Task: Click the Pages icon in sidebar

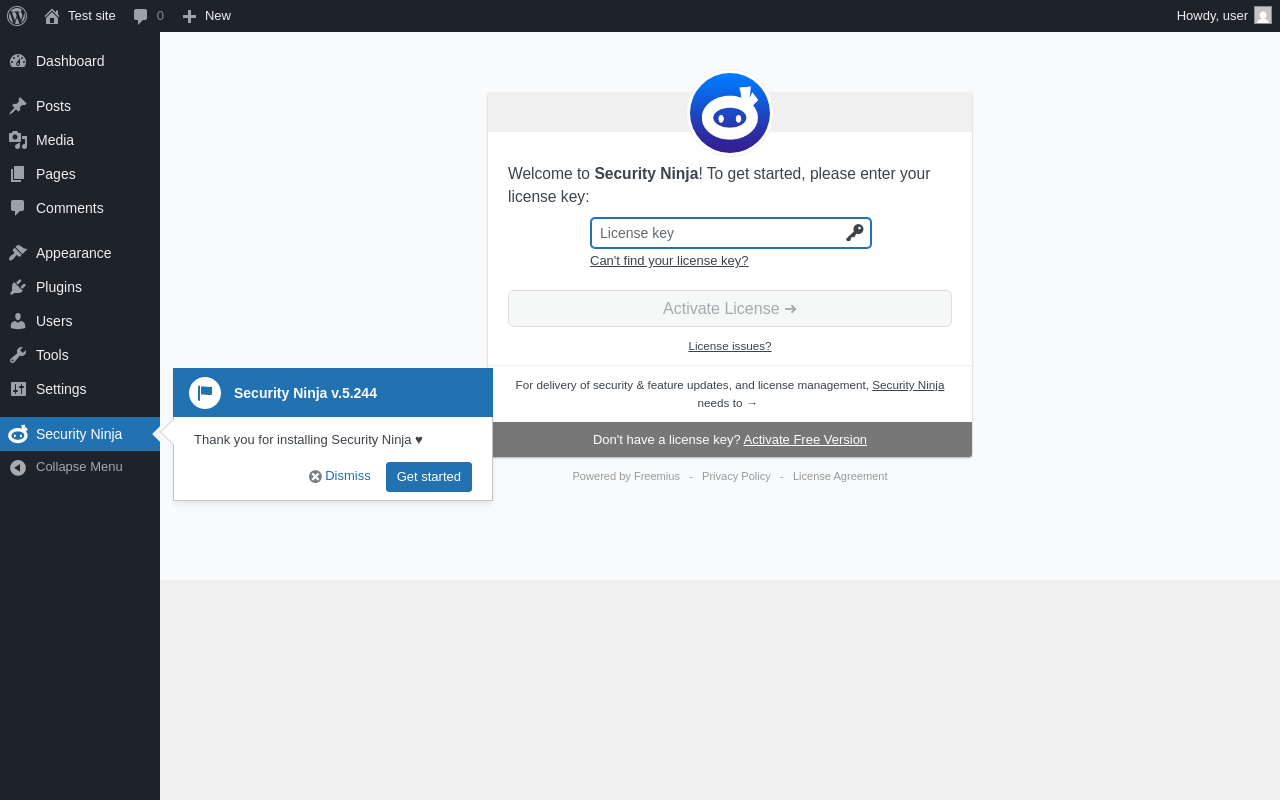Action: coord(18,174)
